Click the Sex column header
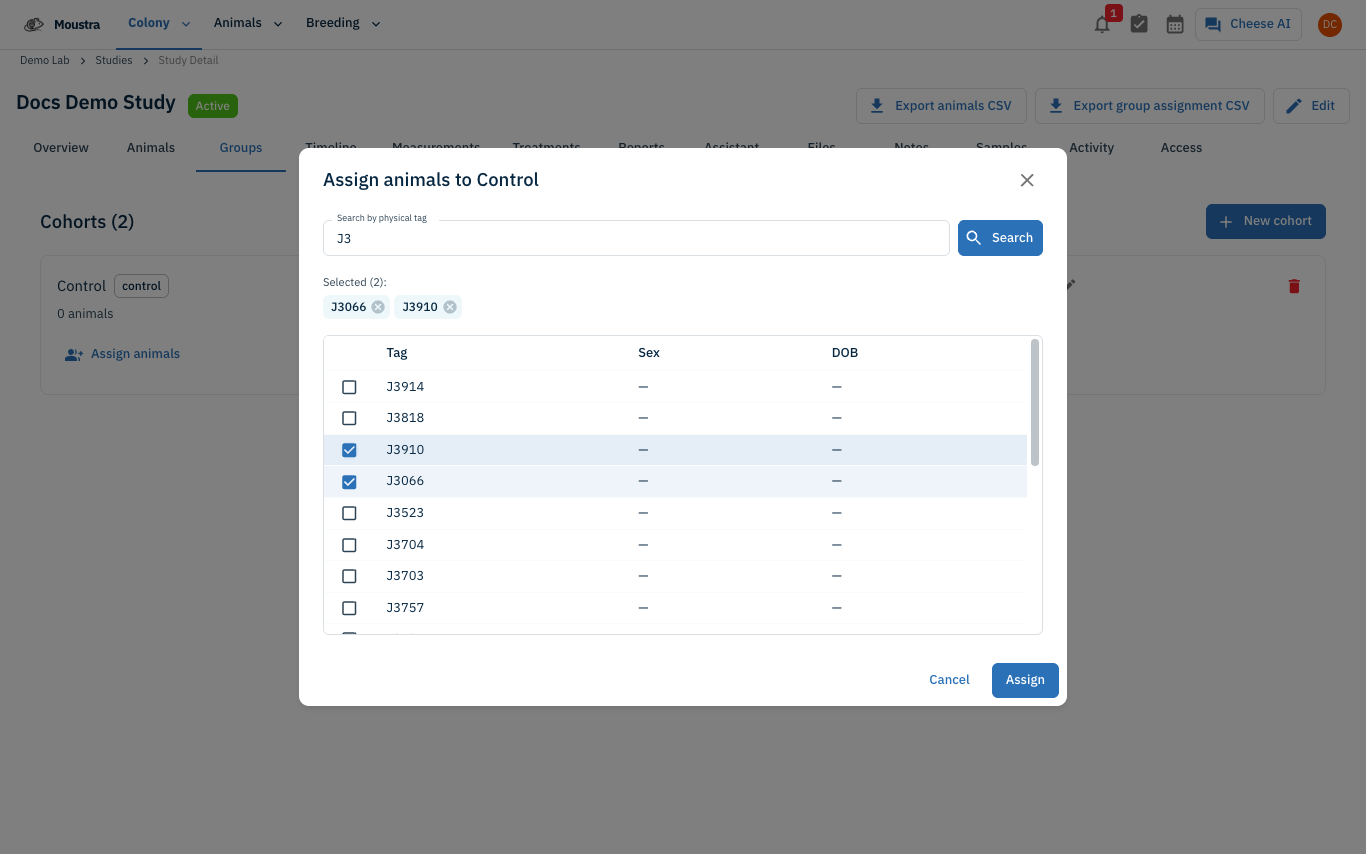The image size is (1366, 854). point(649,353)
